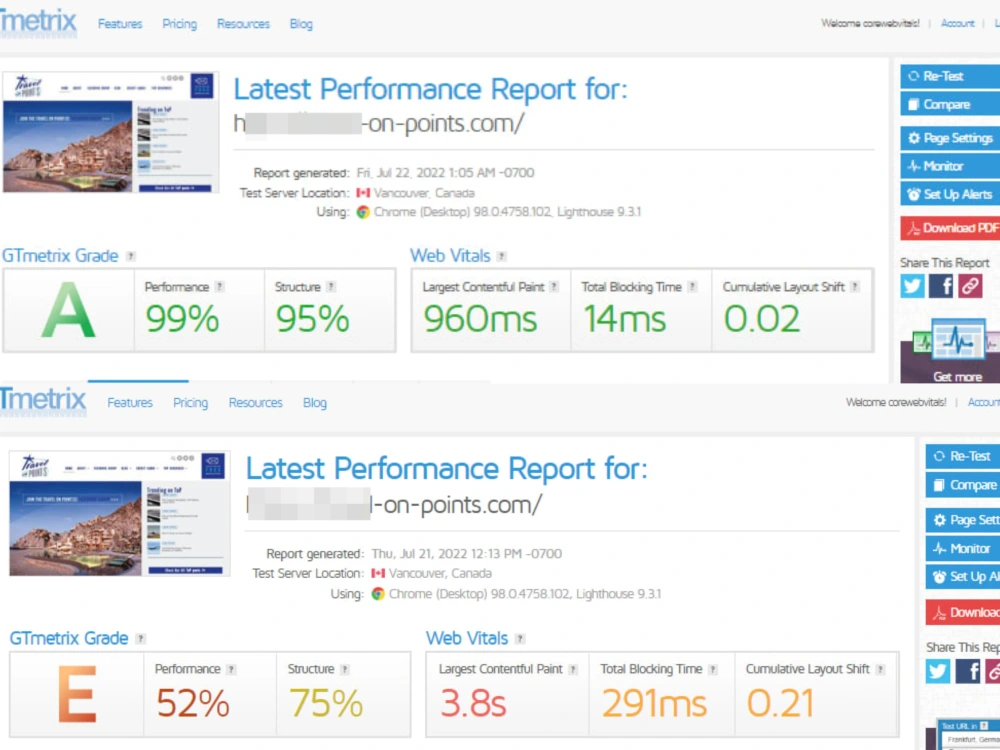This screenshot has width=1000, height=750.
Task: Click the 0.21 Cumulative Layout Shift value
Action: [781, 703]
